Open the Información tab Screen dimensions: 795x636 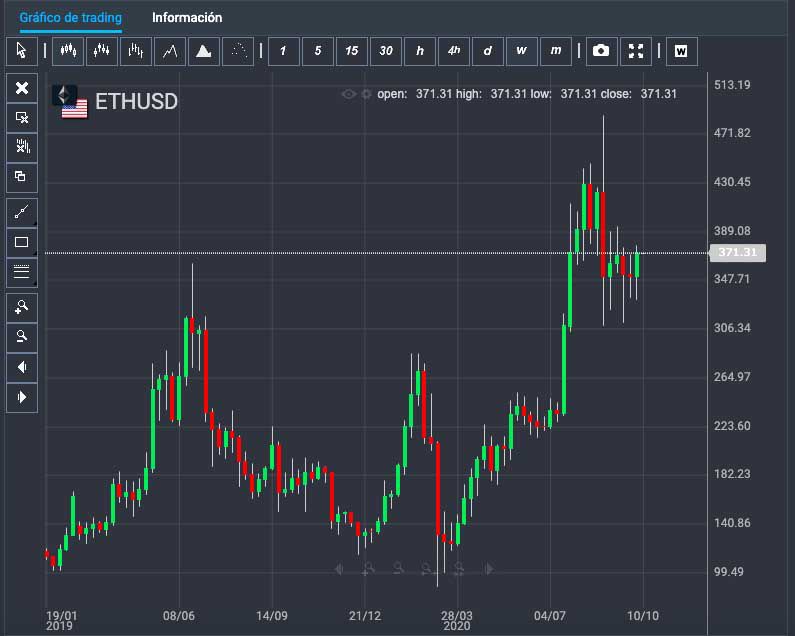click(x=187, y=18)
